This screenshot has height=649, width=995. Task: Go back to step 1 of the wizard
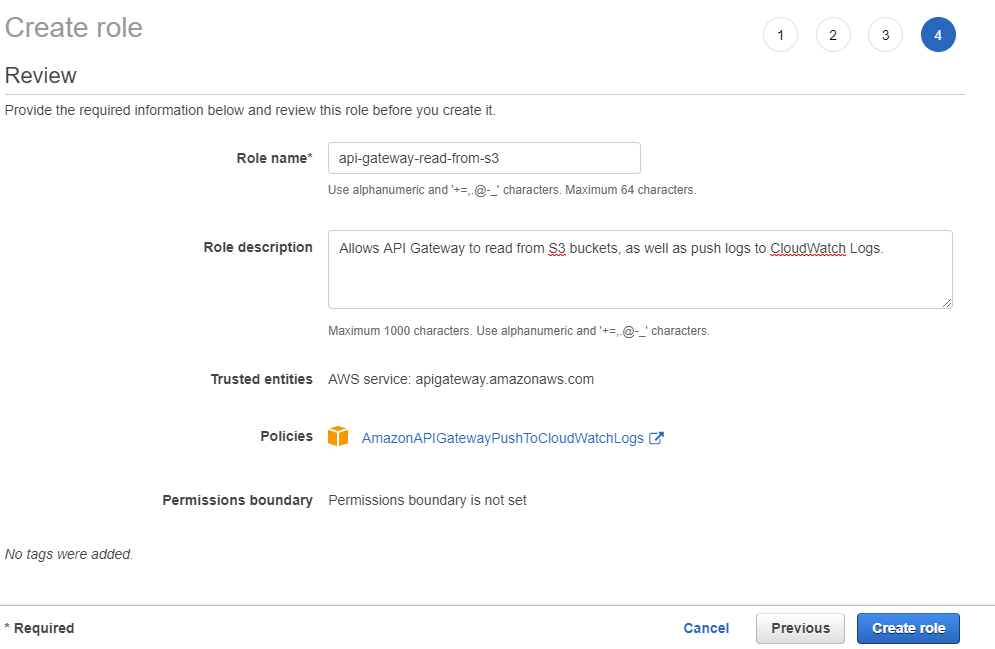[780, 34]
